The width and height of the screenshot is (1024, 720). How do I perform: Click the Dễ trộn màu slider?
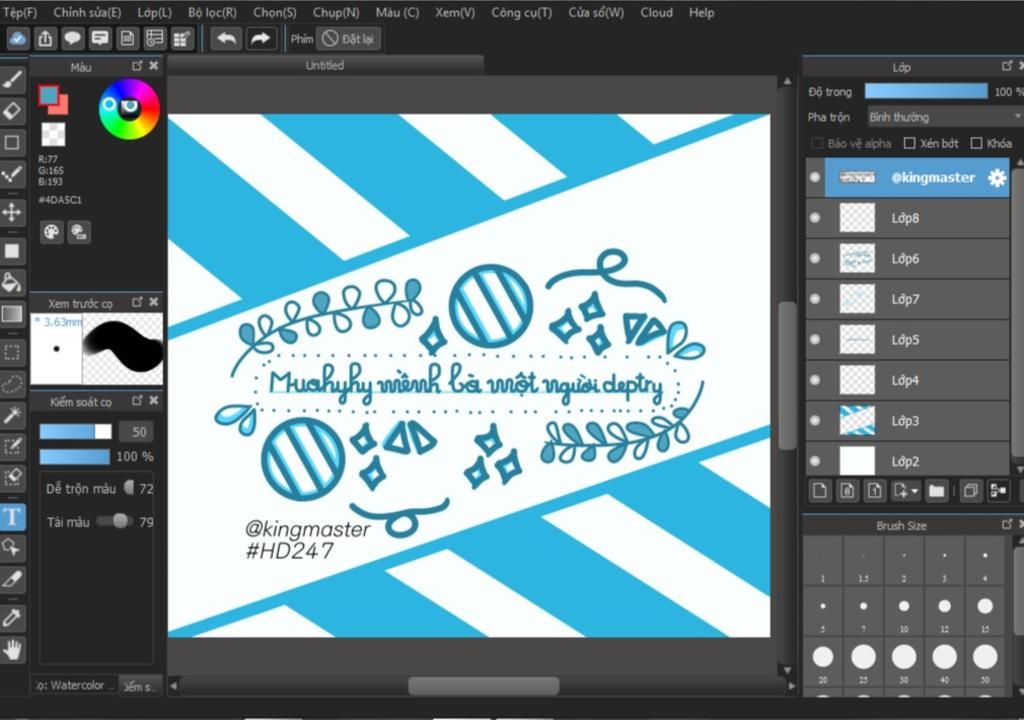point(129,487)
